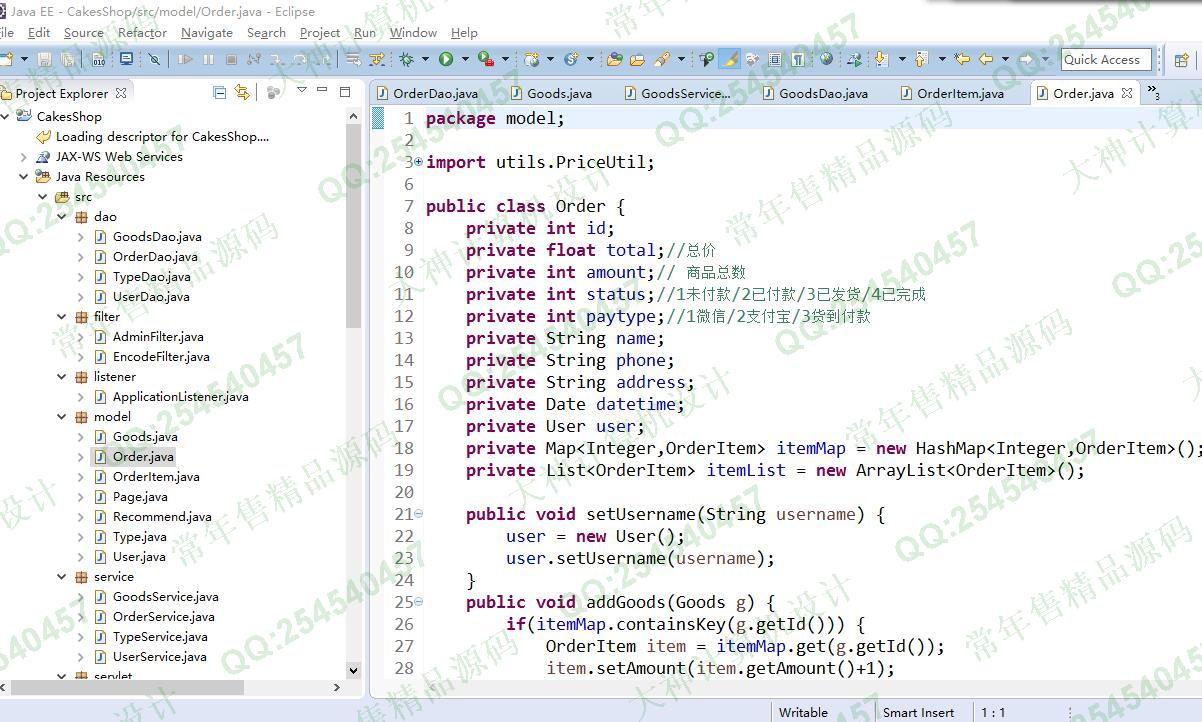The image size is (1202, 722).
Task: Click the Save All toolbar icon
Action: click(x=66, y=60)
